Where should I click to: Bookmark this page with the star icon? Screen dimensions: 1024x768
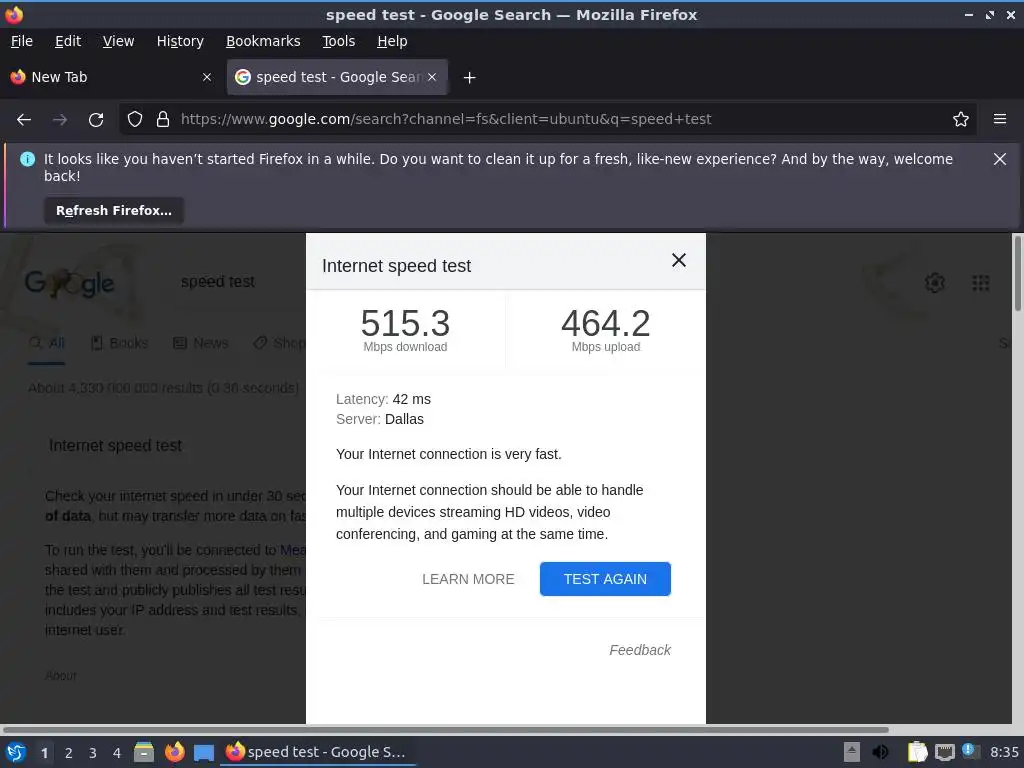tap(960, 120)
